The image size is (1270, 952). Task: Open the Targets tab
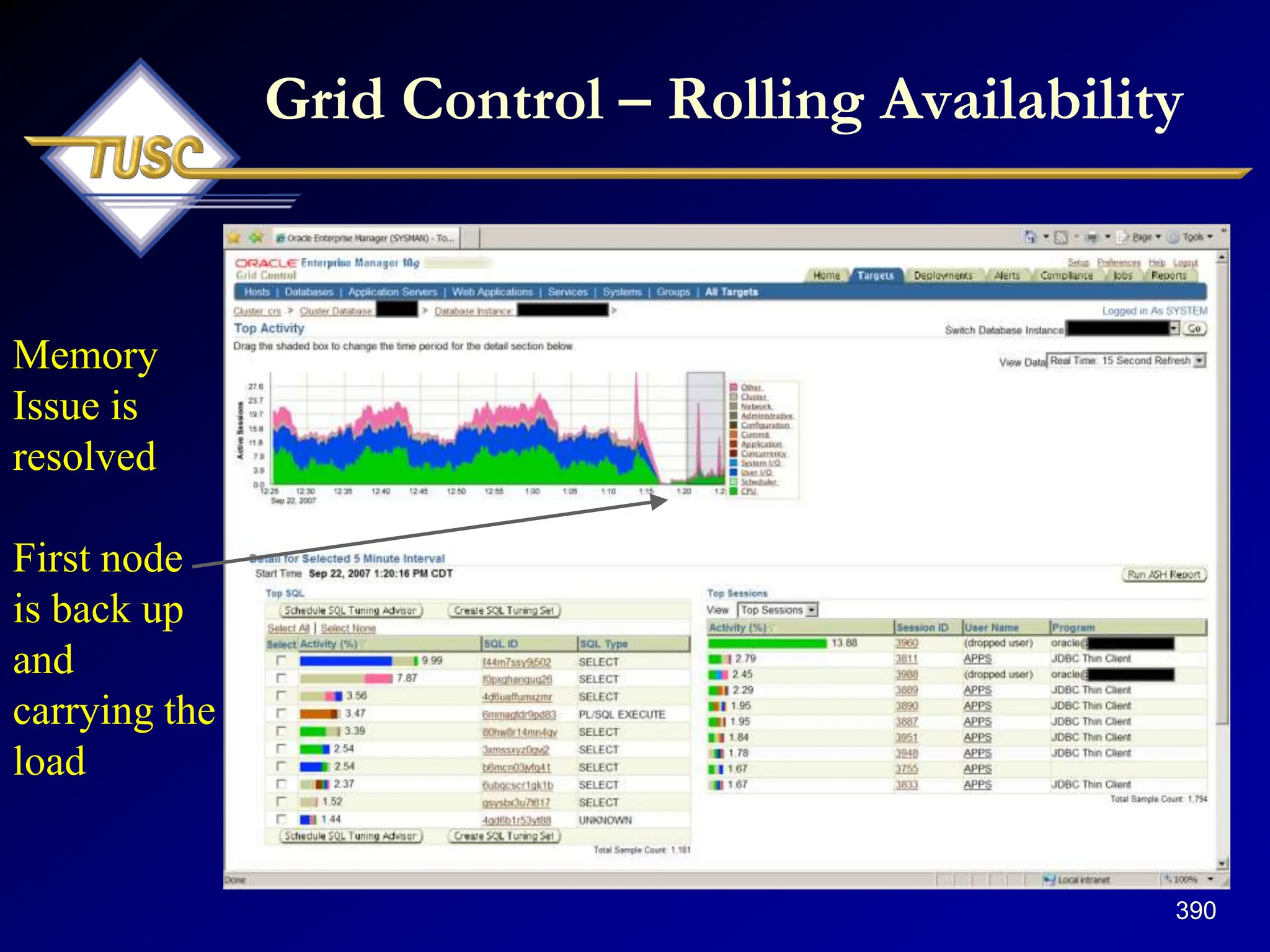click(876, 276)
